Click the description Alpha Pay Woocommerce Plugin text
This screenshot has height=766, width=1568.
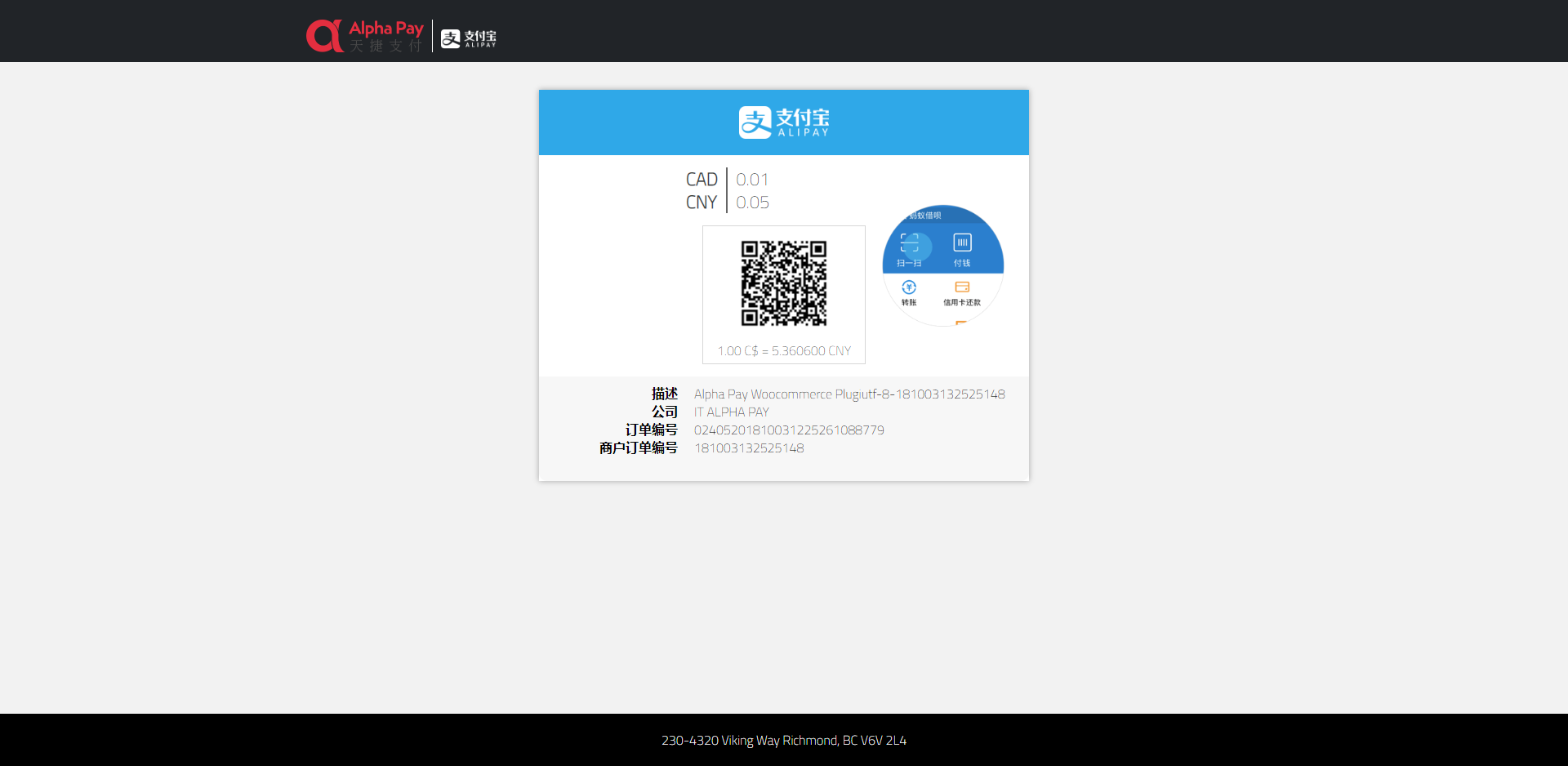click(849, 394)
